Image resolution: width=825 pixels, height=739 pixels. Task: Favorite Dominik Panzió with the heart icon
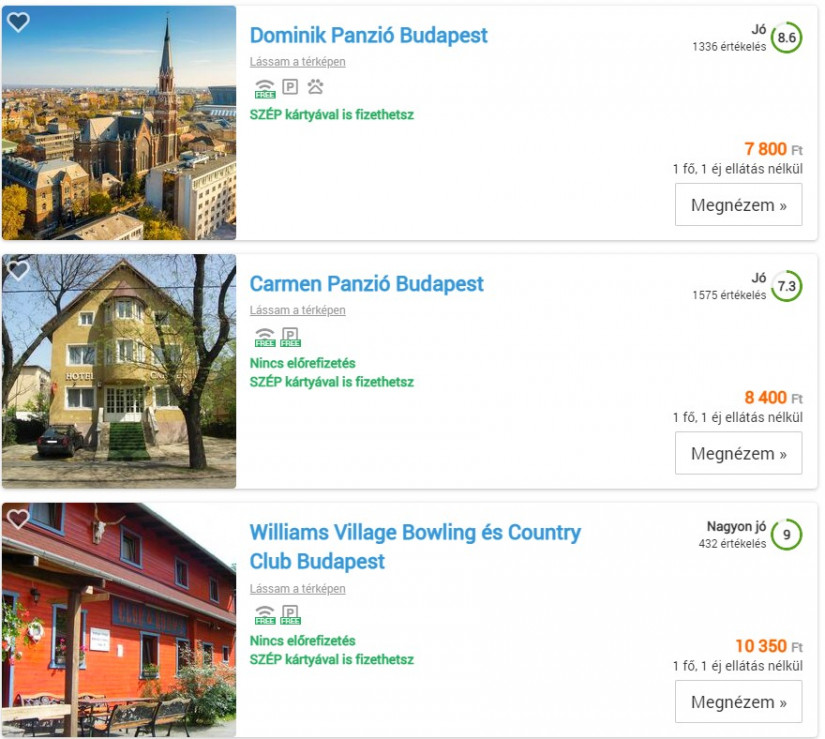tap(18, 22)
